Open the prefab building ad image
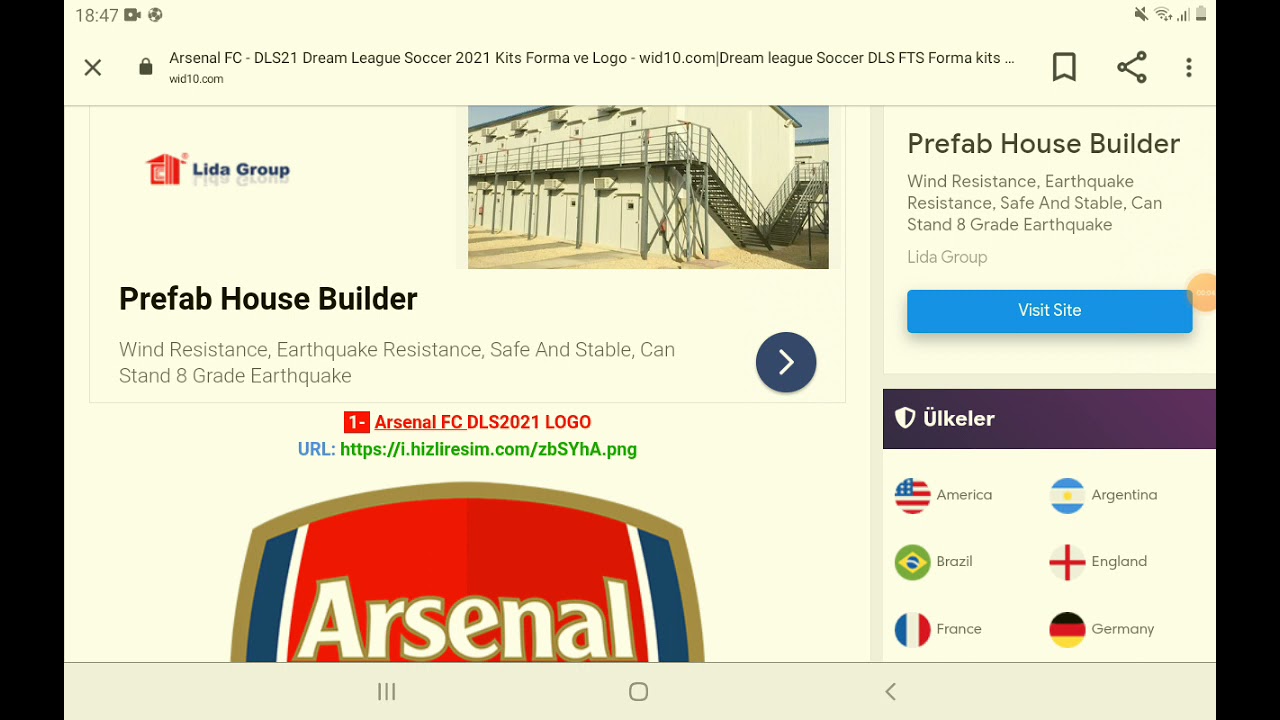The image size is (1280, 720). pyautogui.click(x=648, y=187)
